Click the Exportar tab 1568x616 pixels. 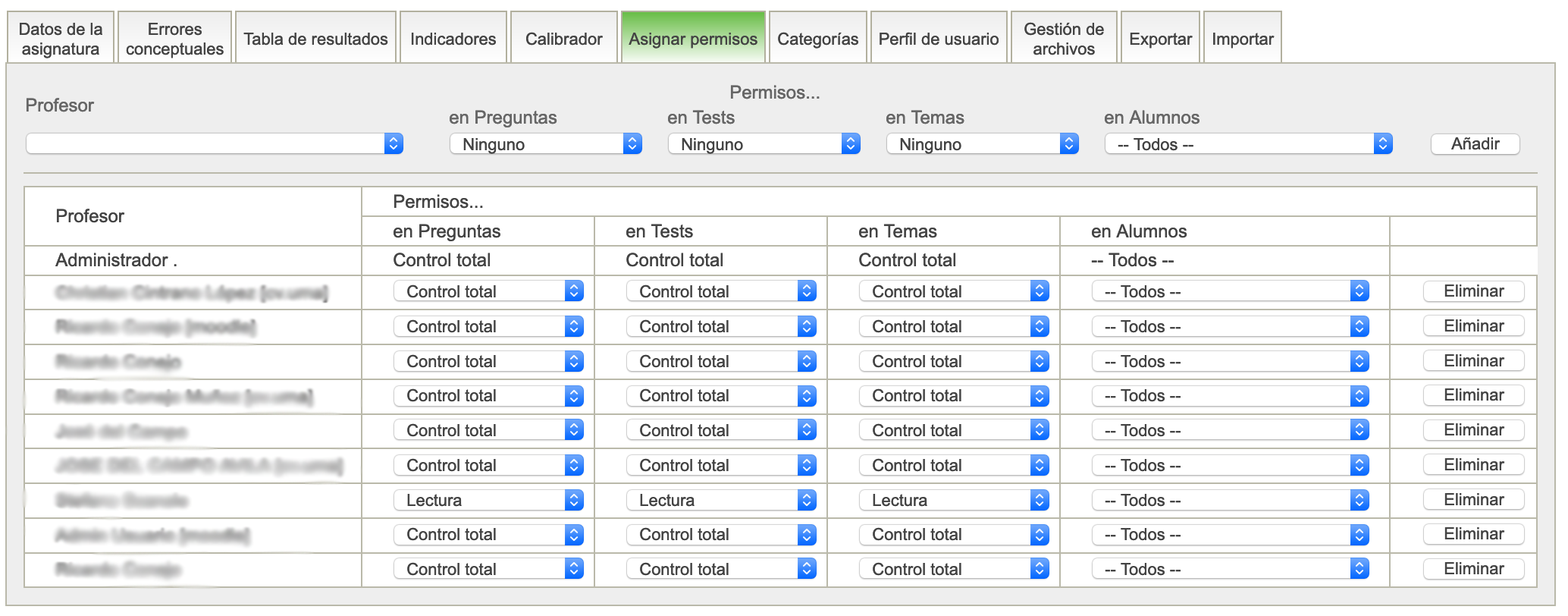click(x=1160, y=39)
